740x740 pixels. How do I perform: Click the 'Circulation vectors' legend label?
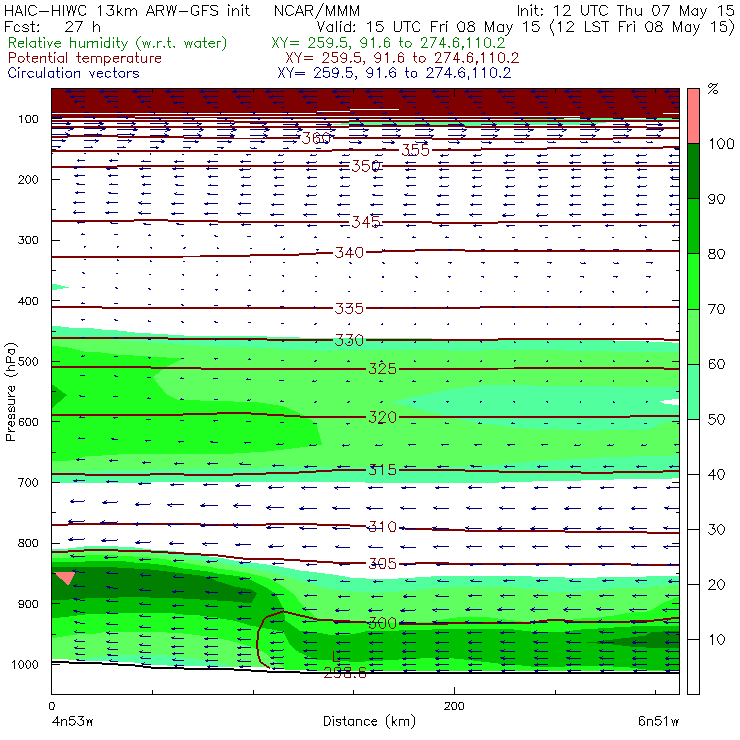coord(73,73)
